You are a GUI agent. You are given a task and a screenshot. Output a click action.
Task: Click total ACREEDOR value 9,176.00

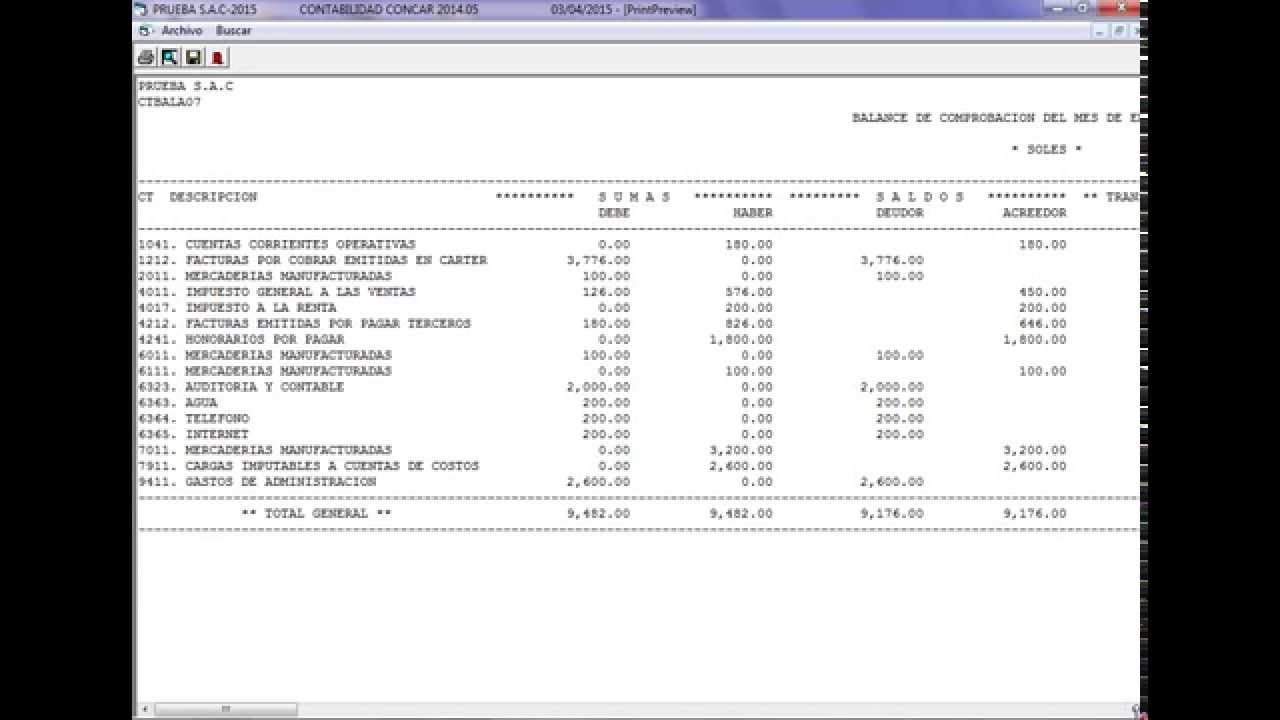(x=1035, y=514)
